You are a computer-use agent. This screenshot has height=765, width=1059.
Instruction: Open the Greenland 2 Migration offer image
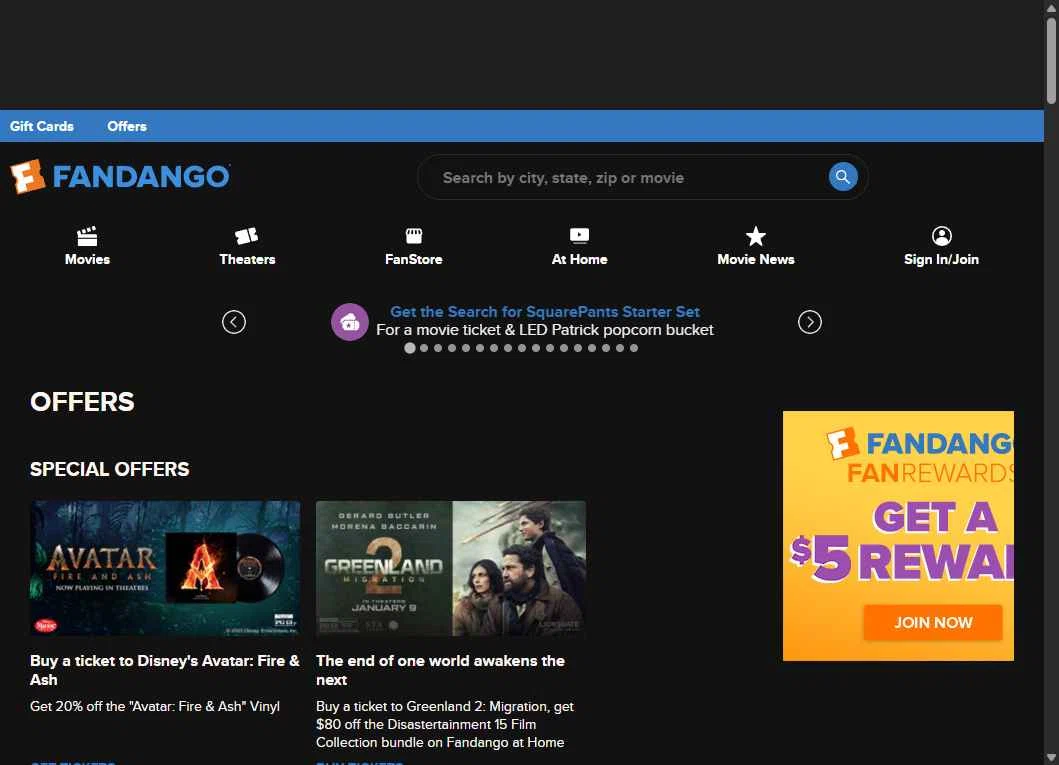click(450, 568)
